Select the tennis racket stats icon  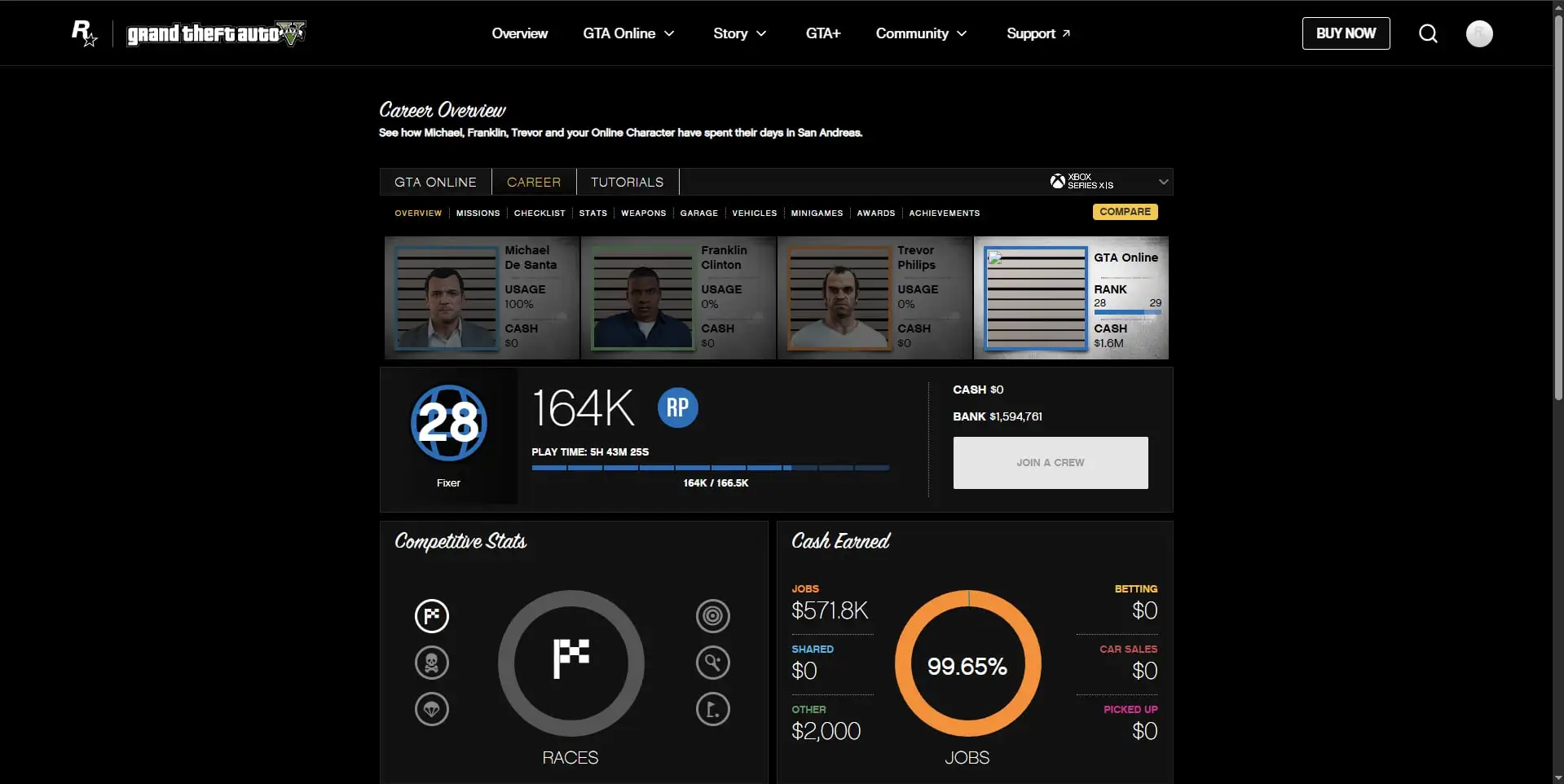tap(712, 663)
